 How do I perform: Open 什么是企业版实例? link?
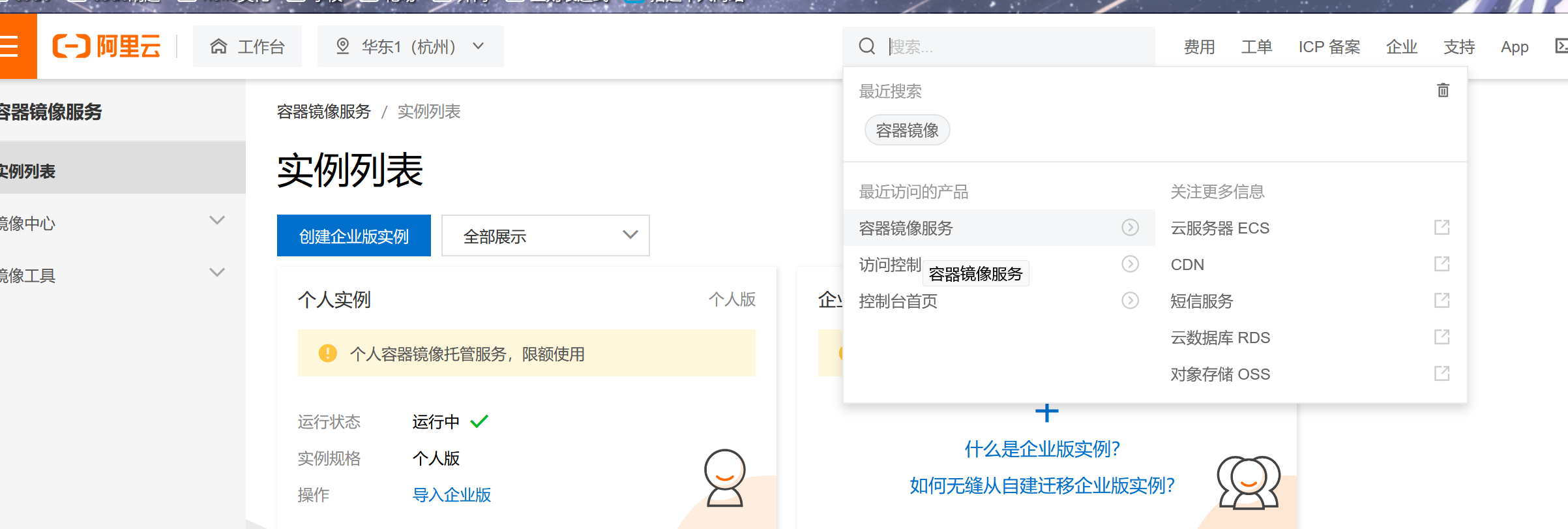(1043, 449)
